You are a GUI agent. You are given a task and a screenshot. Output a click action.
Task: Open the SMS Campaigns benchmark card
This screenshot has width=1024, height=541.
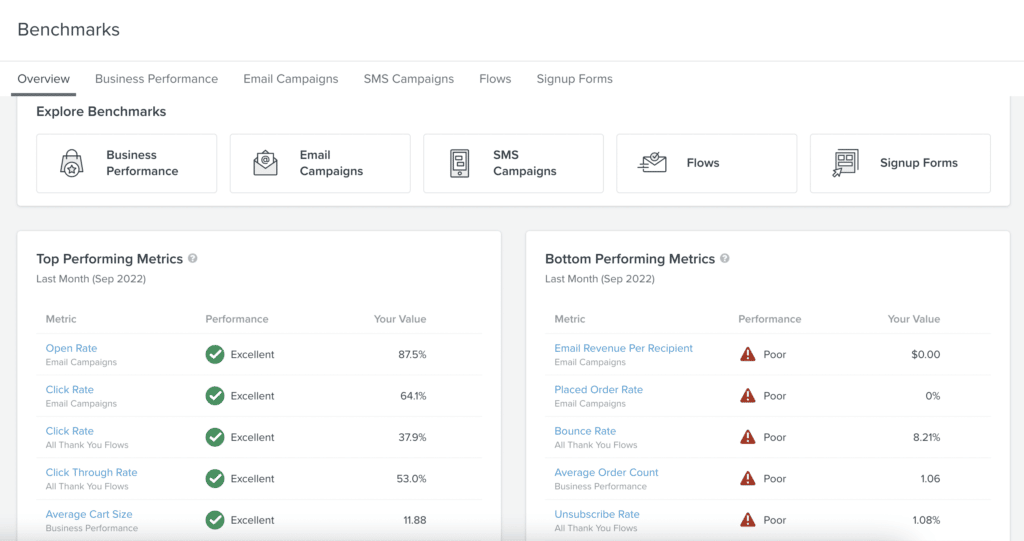[x=513, y=163]
